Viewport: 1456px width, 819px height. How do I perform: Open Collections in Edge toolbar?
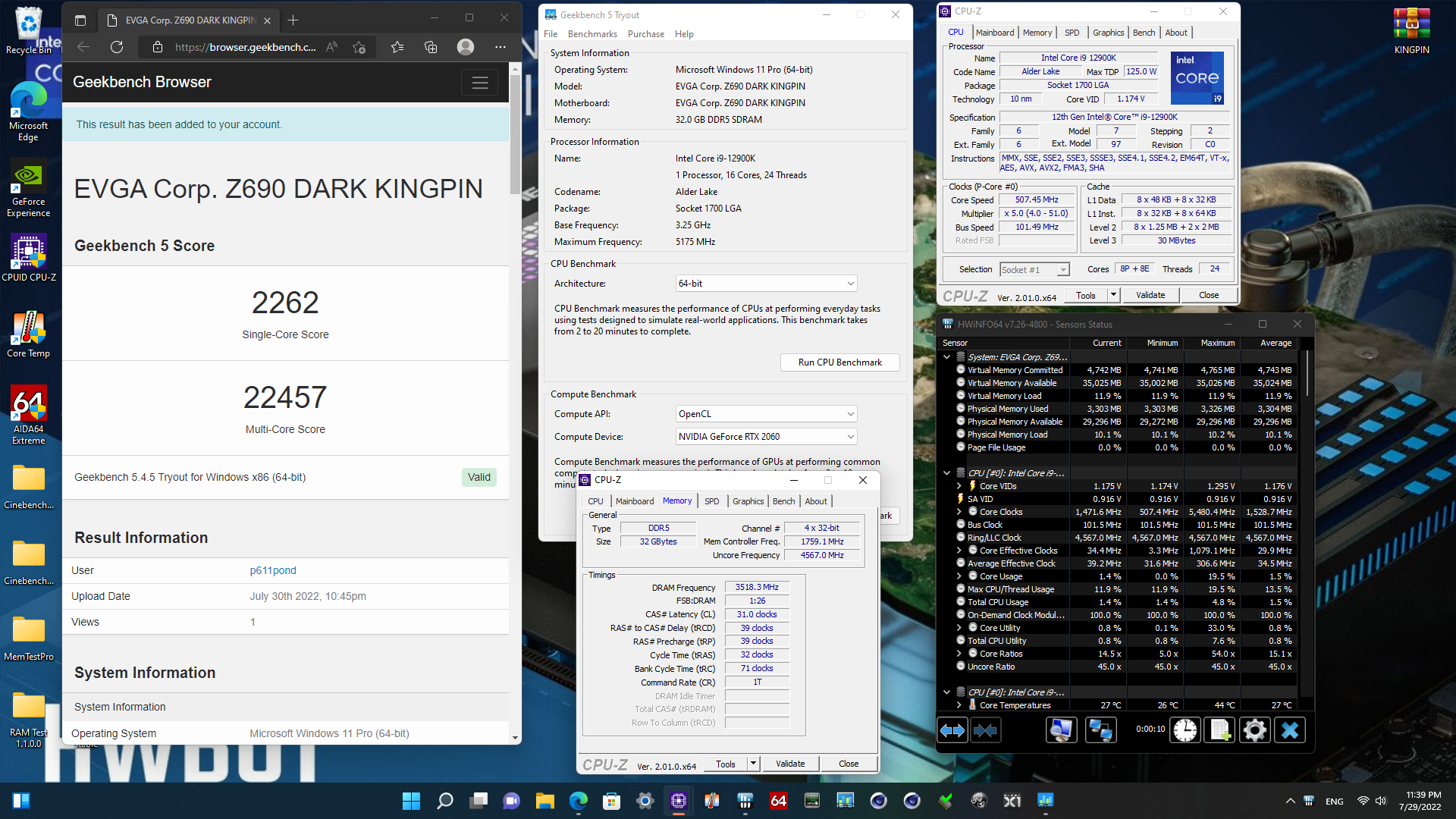coord(431,47)
